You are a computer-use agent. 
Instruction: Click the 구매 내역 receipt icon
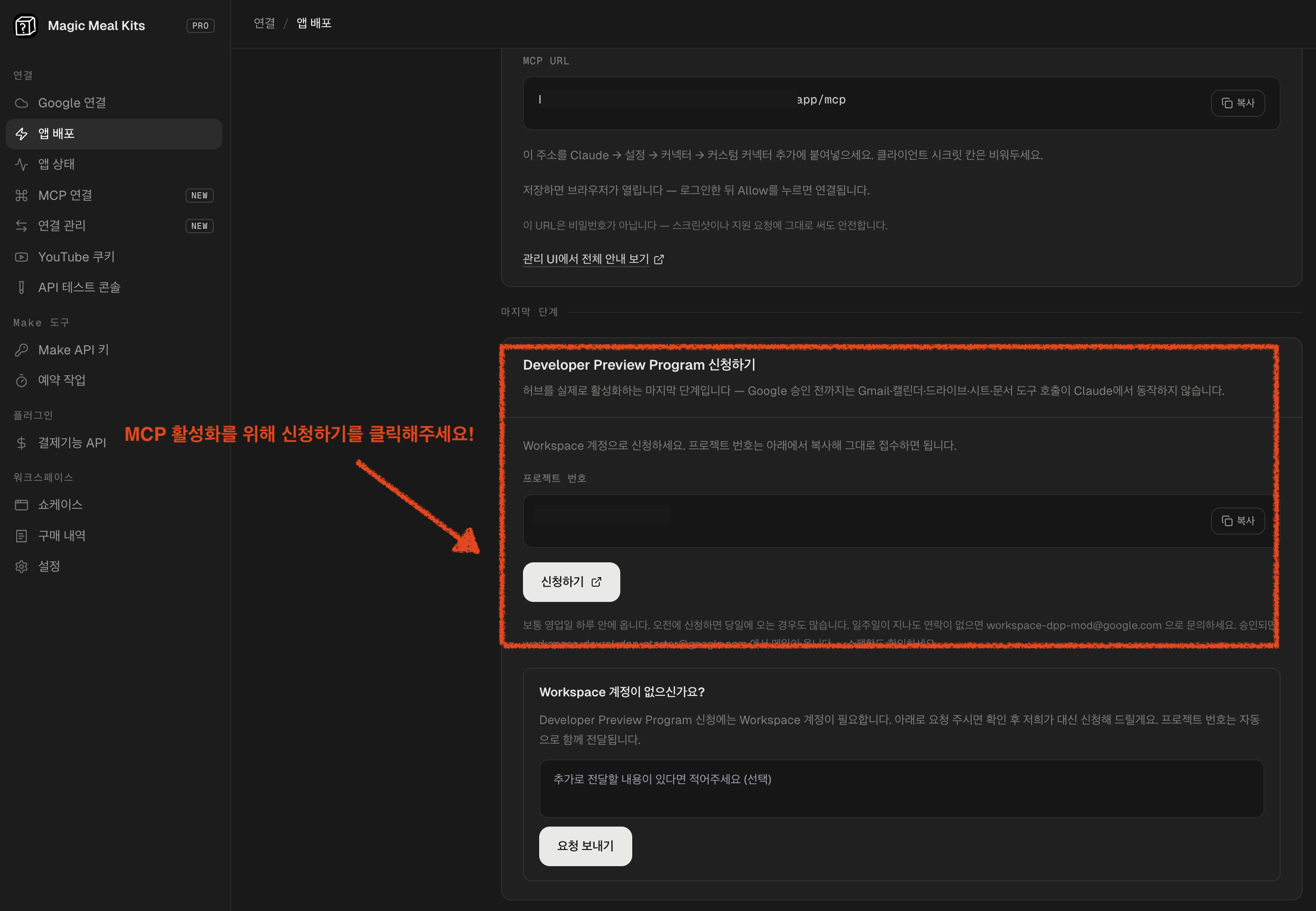point(21,536)
